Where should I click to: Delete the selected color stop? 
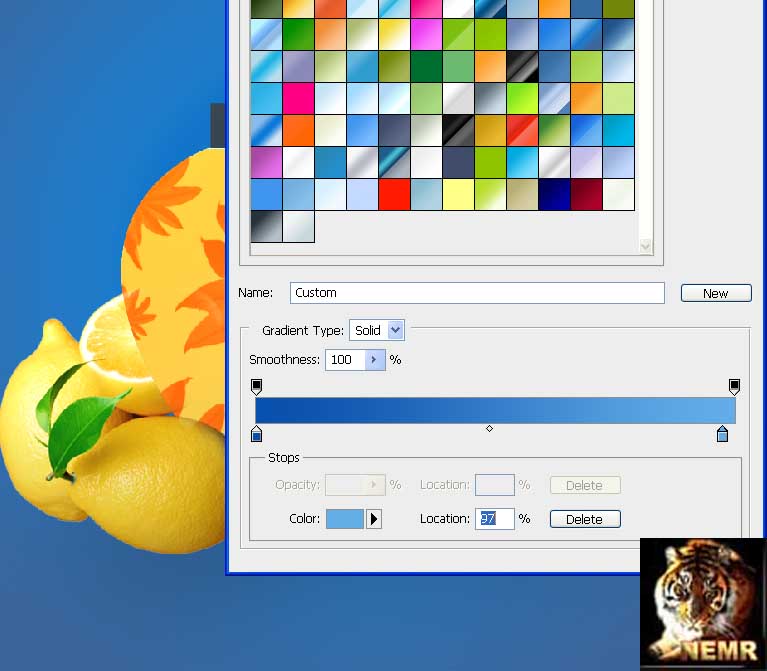(585, 519)
